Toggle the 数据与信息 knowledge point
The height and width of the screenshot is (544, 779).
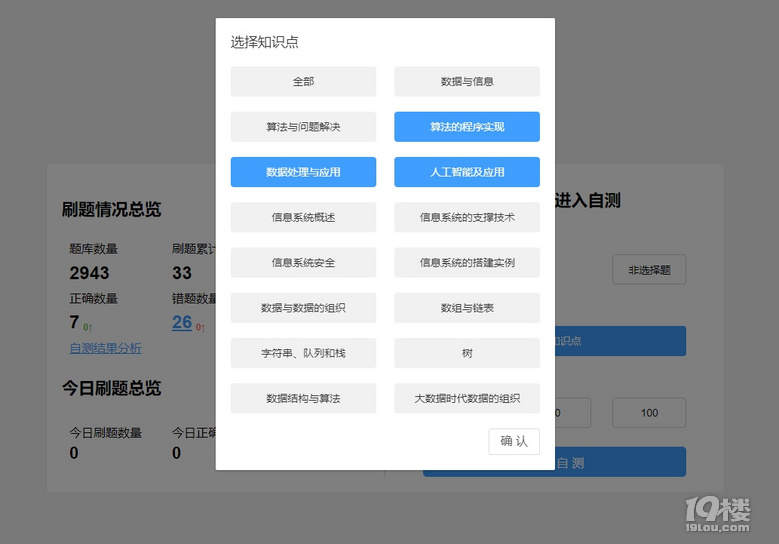click(x=467, y=81)
